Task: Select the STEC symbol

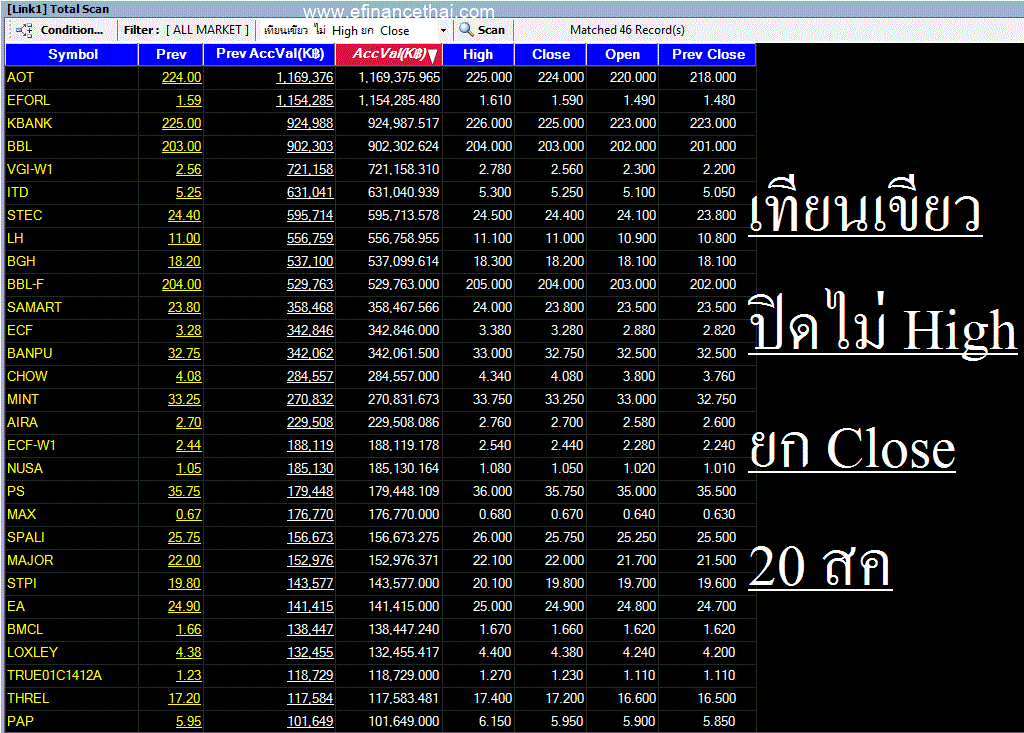Action: 25,215
